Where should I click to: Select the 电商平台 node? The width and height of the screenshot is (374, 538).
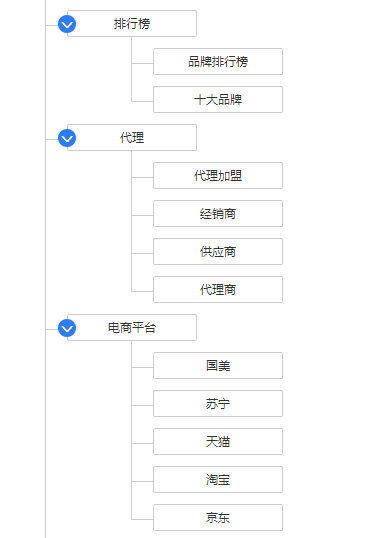(132, 328)
